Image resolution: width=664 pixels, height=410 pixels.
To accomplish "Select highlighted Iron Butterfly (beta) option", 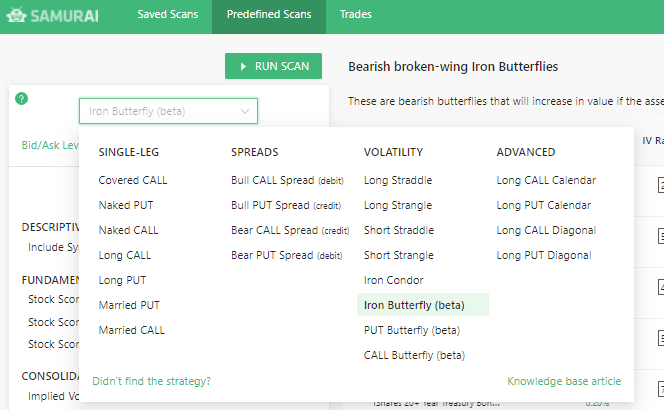I will pos(423,305).
